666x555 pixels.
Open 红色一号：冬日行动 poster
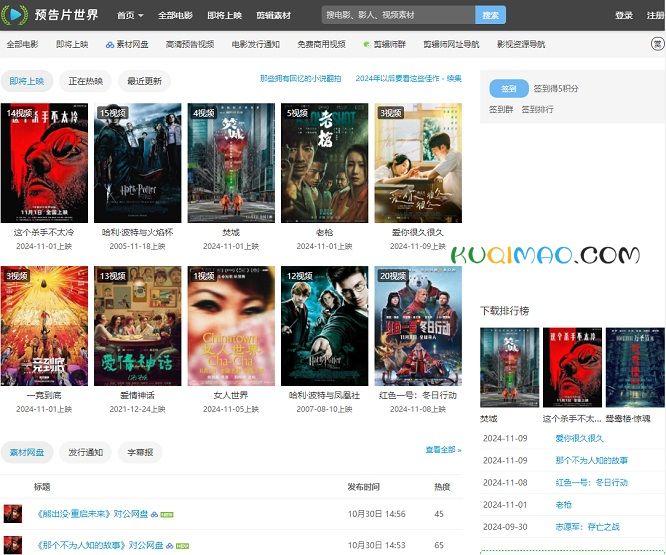coord(418,326)
